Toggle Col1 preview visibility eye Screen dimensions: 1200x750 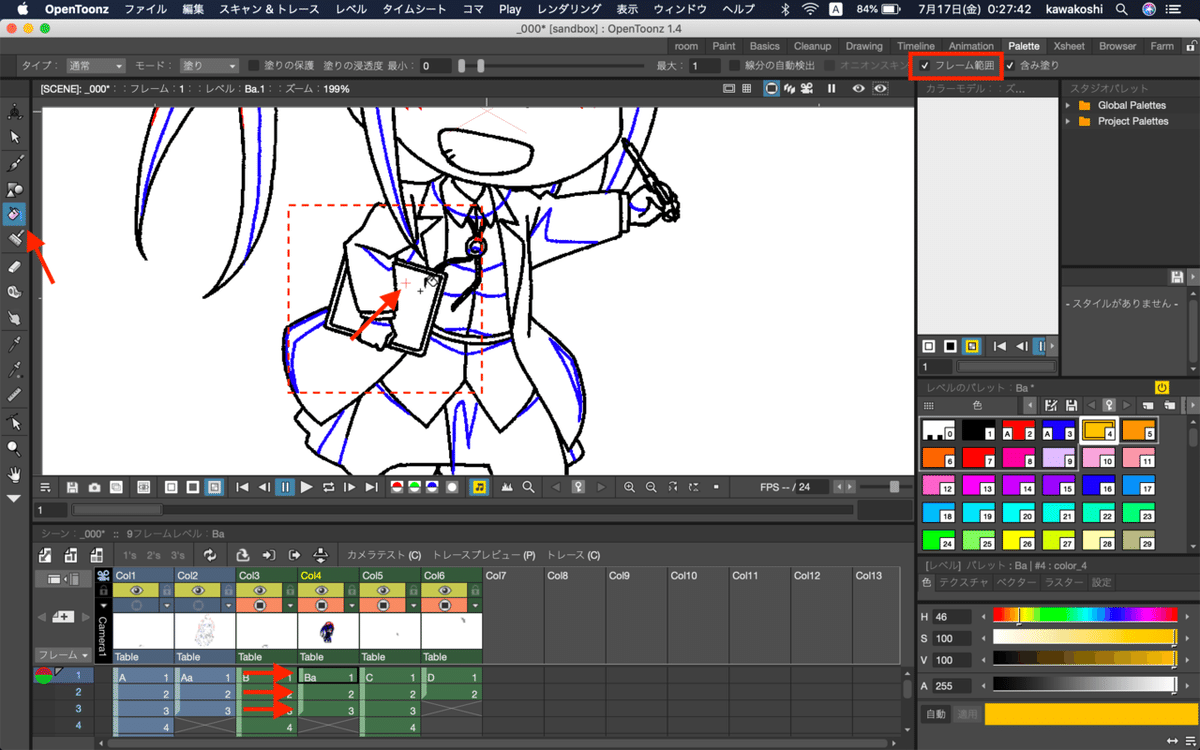(x=136, y=591)
